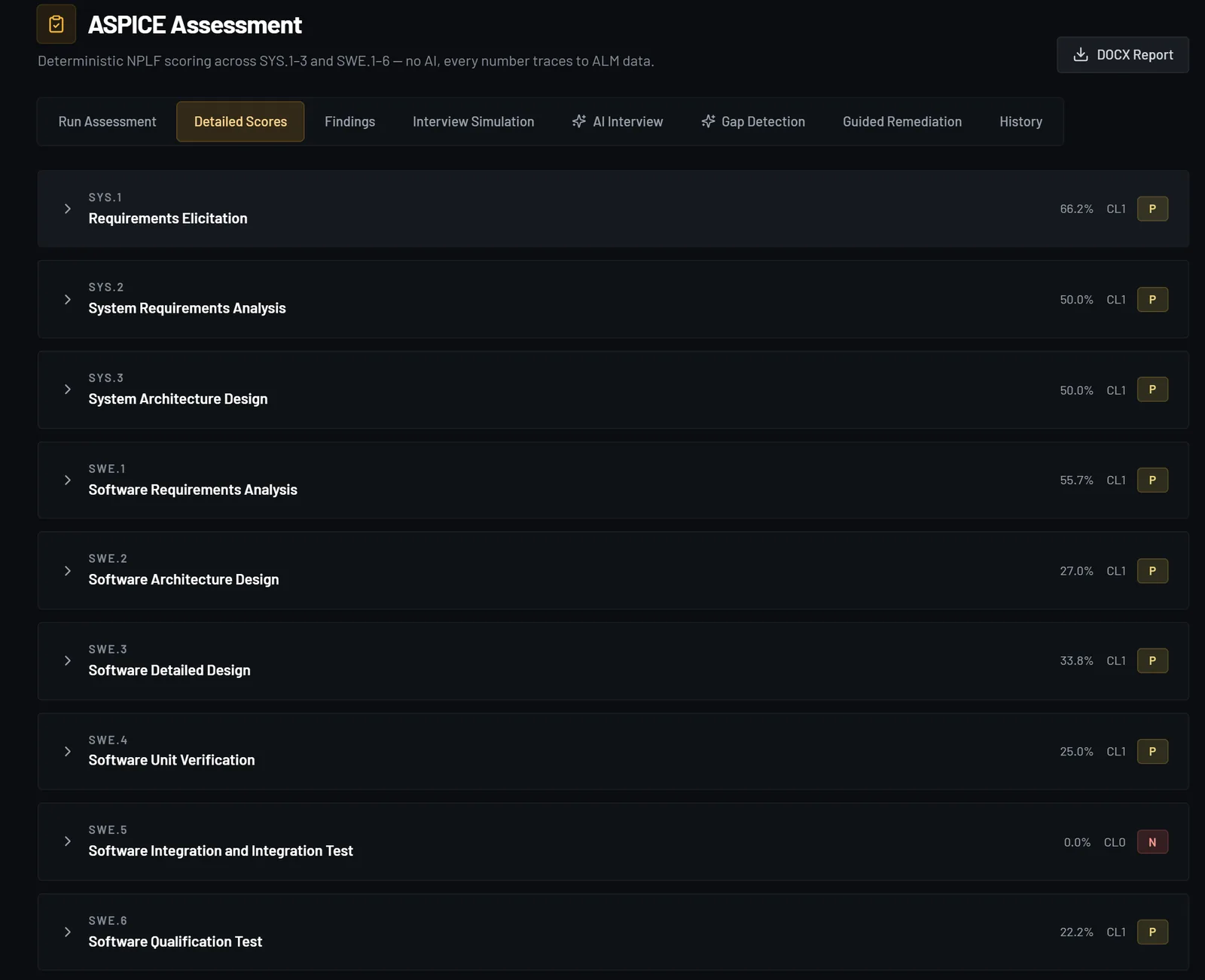Click the 66.2% score for SYS.1

pos(1076,209)
